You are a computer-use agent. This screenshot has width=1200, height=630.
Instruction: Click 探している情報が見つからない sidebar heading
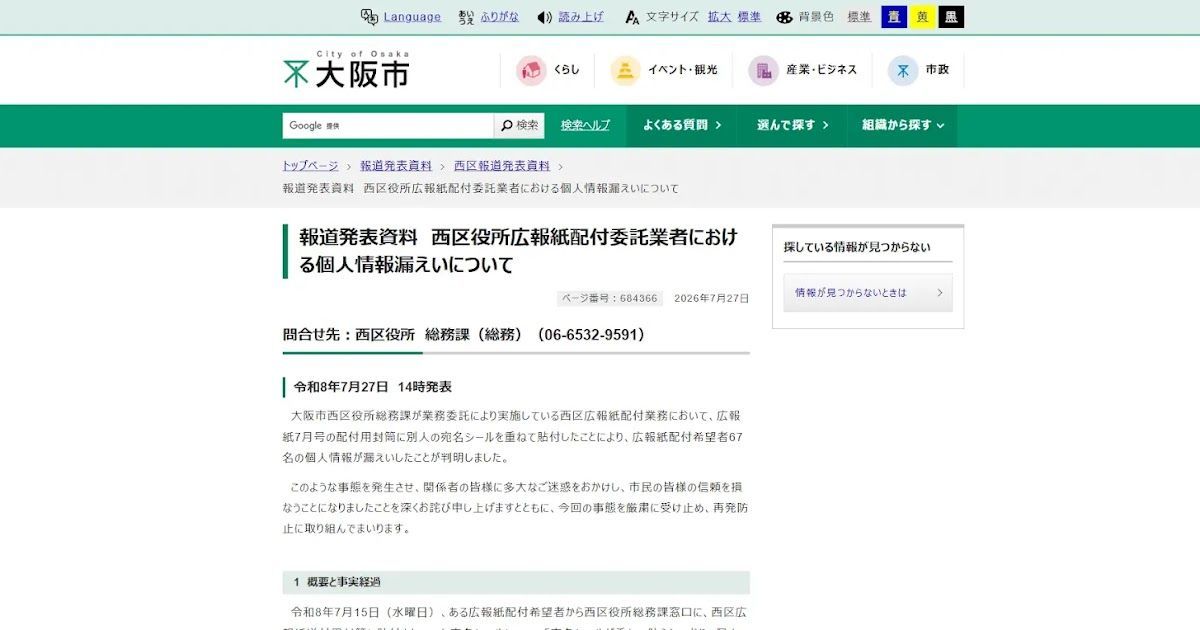[x=857, y=247]
